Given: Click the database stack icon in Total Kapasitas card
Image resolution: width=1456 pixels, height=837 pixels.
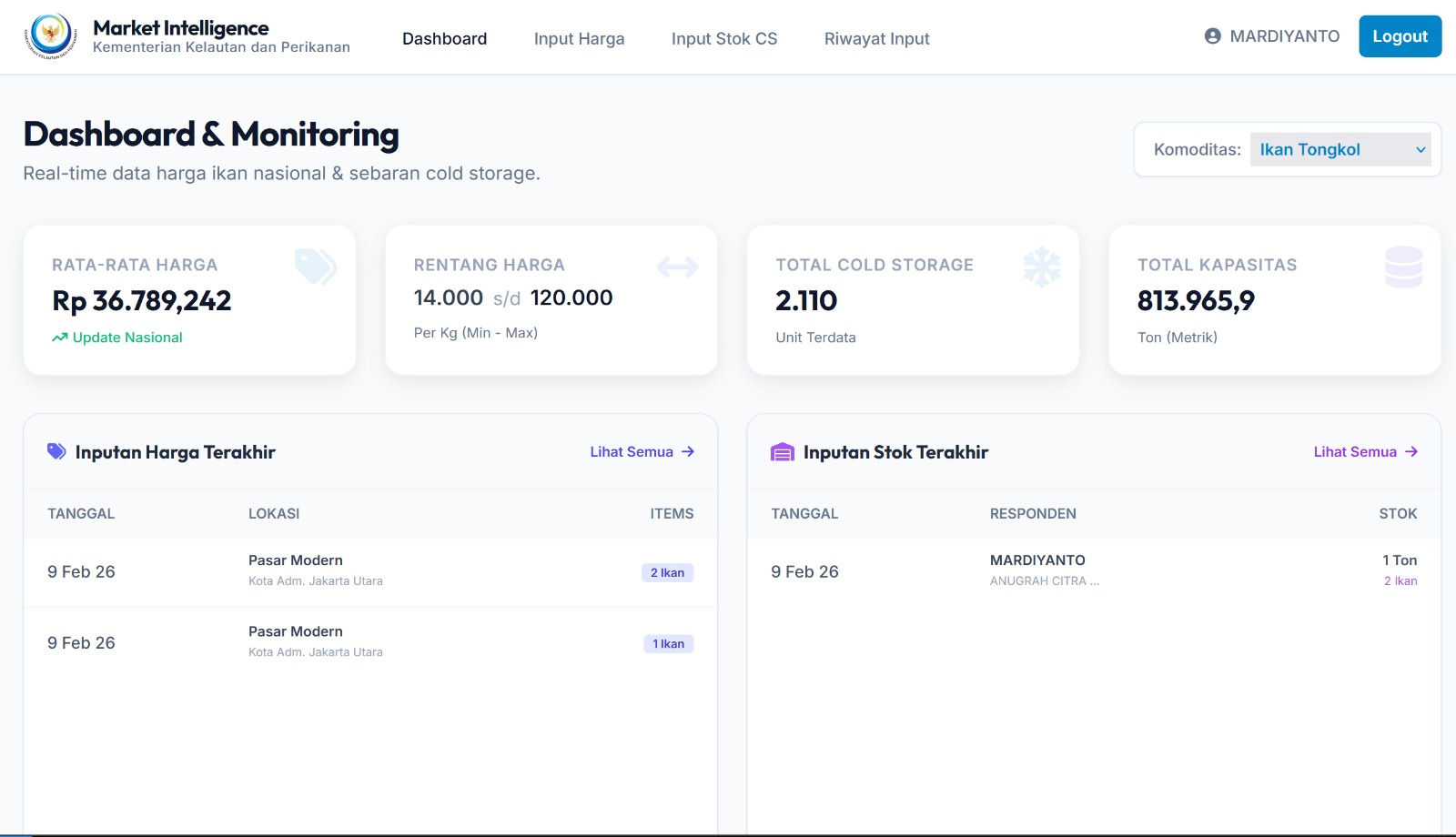Looking at the screenshot, I should [x=1403, y=267].
